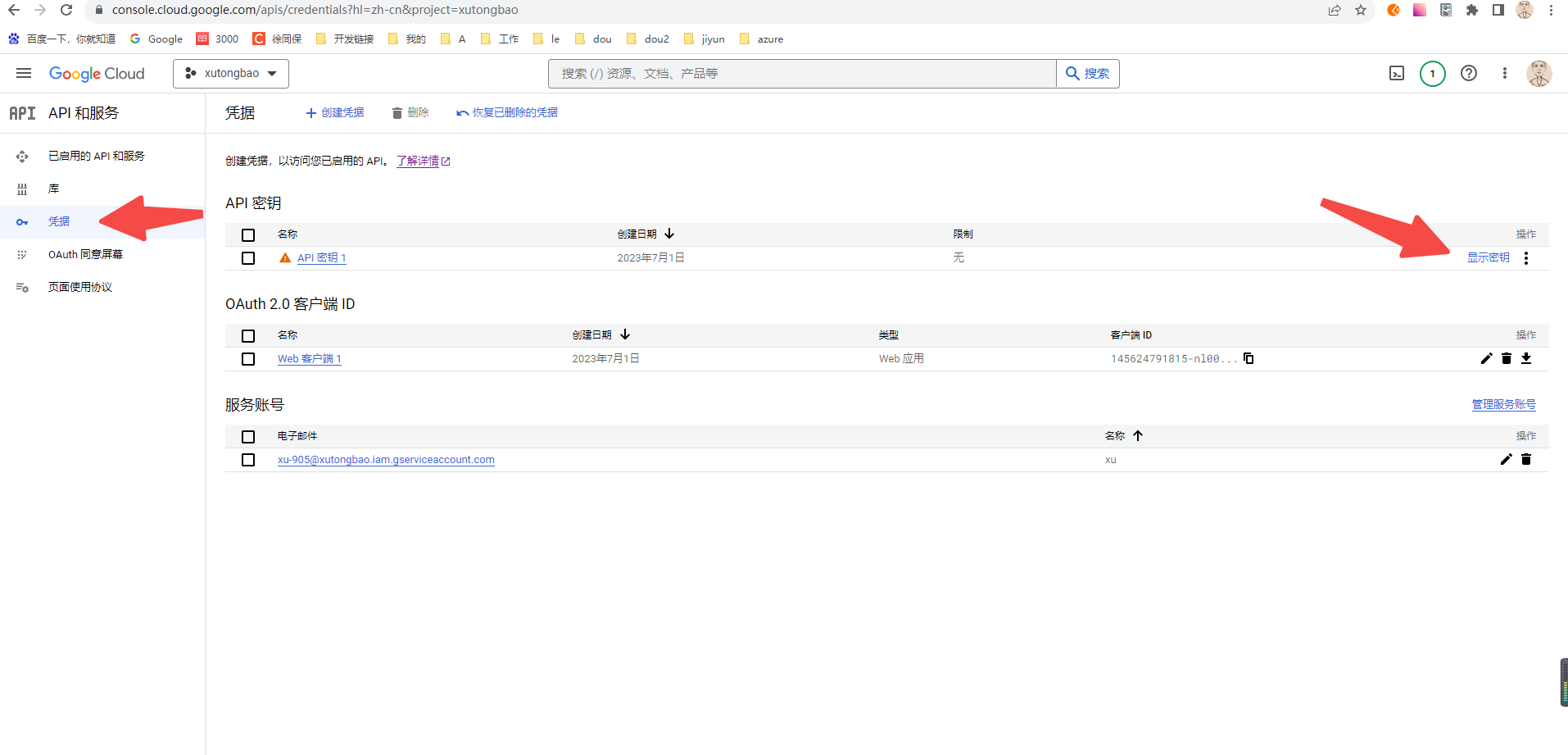Open the 显示密钥 link

point(1488,257)
